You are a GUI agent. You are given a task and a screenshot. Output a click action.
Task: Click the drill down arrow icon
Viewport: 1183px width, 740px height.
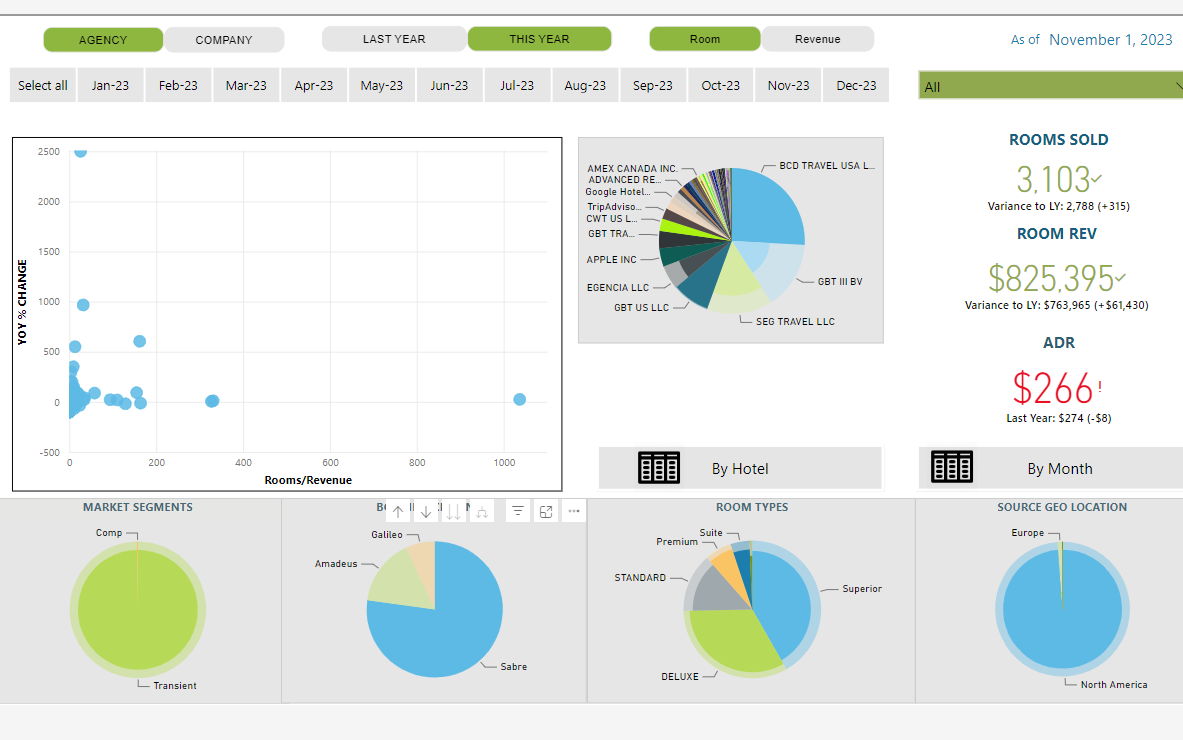[426, 511]
